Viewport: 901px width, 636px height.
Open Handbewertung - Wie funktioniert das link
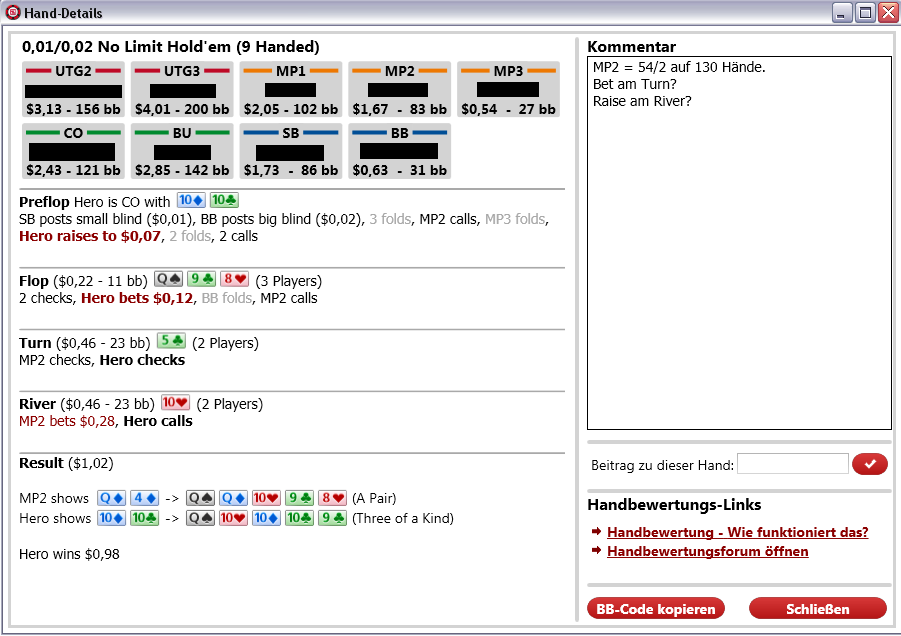[737, 532]
